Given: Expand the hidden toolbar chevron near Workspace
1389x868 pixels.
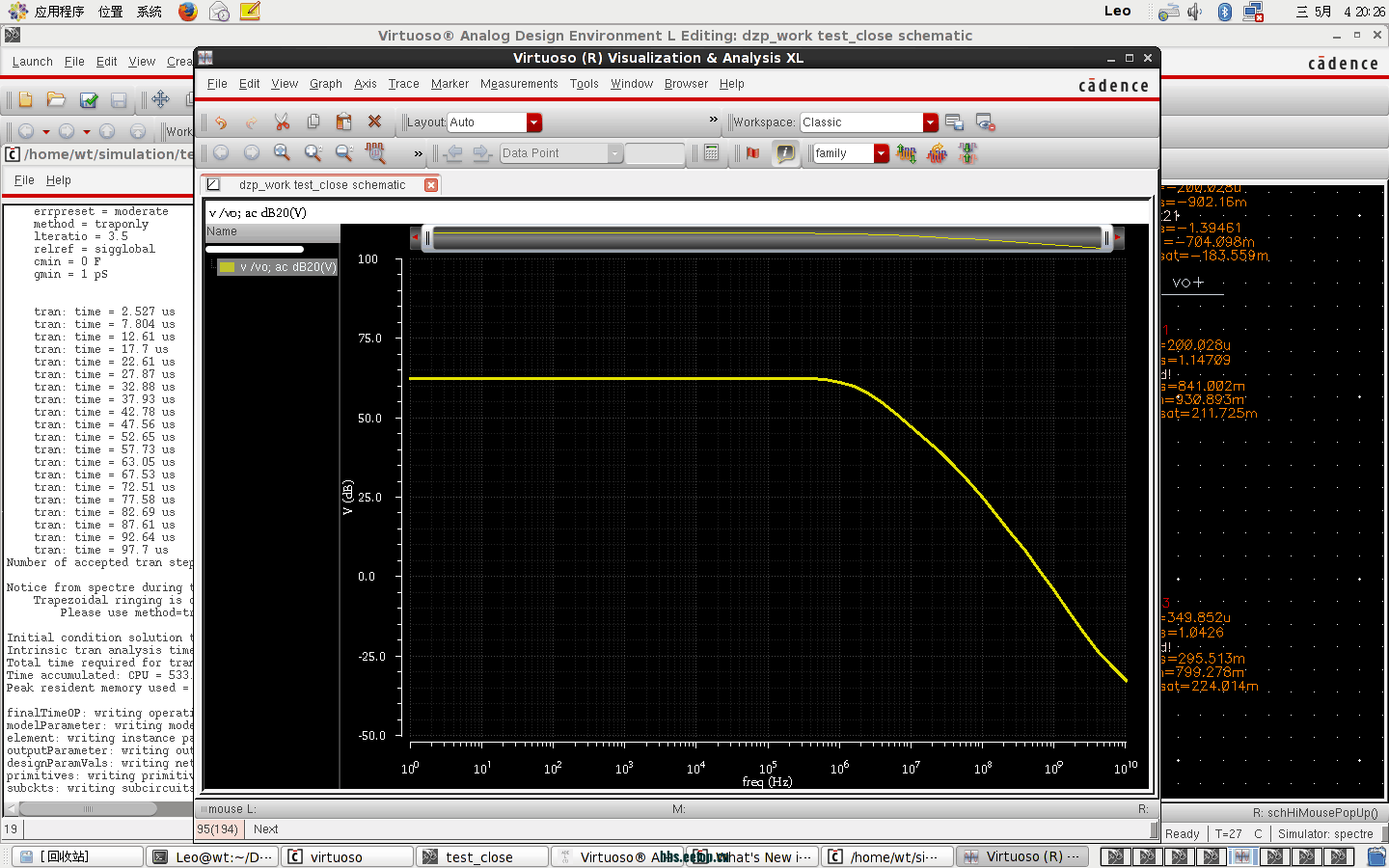Looking at the screenshot, I should coord(714,121).
